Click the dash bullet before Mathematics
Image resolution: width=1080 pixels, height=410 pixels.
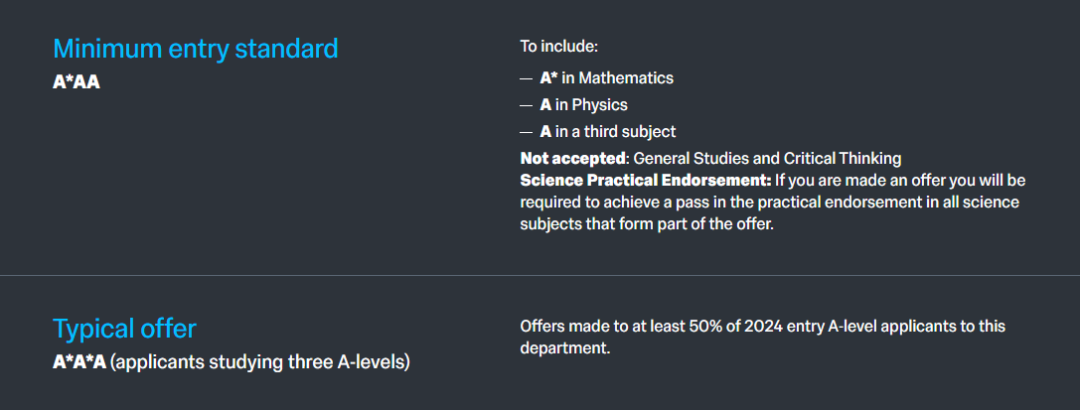pos(527,78)
